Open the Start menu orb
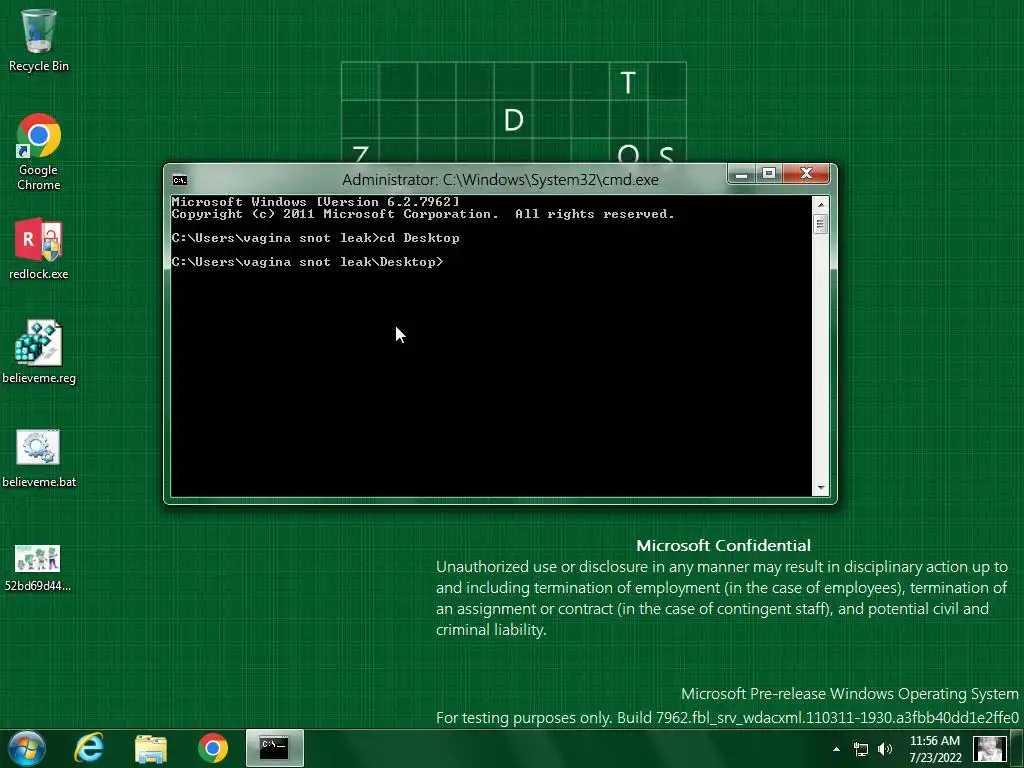Screen dimensions: 1024x768 pyautogui.click(x=27, y=748)
